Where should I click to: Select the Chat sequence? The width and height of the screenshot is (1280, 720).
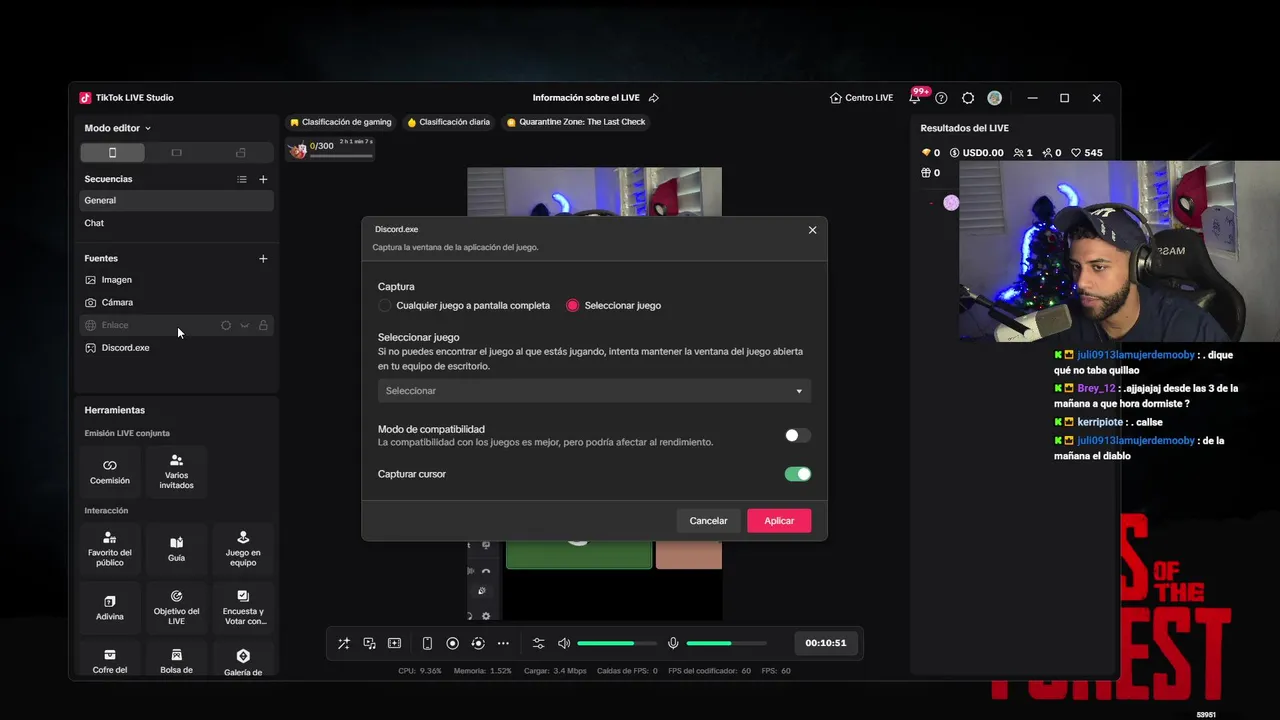click(x=176, y=223)
